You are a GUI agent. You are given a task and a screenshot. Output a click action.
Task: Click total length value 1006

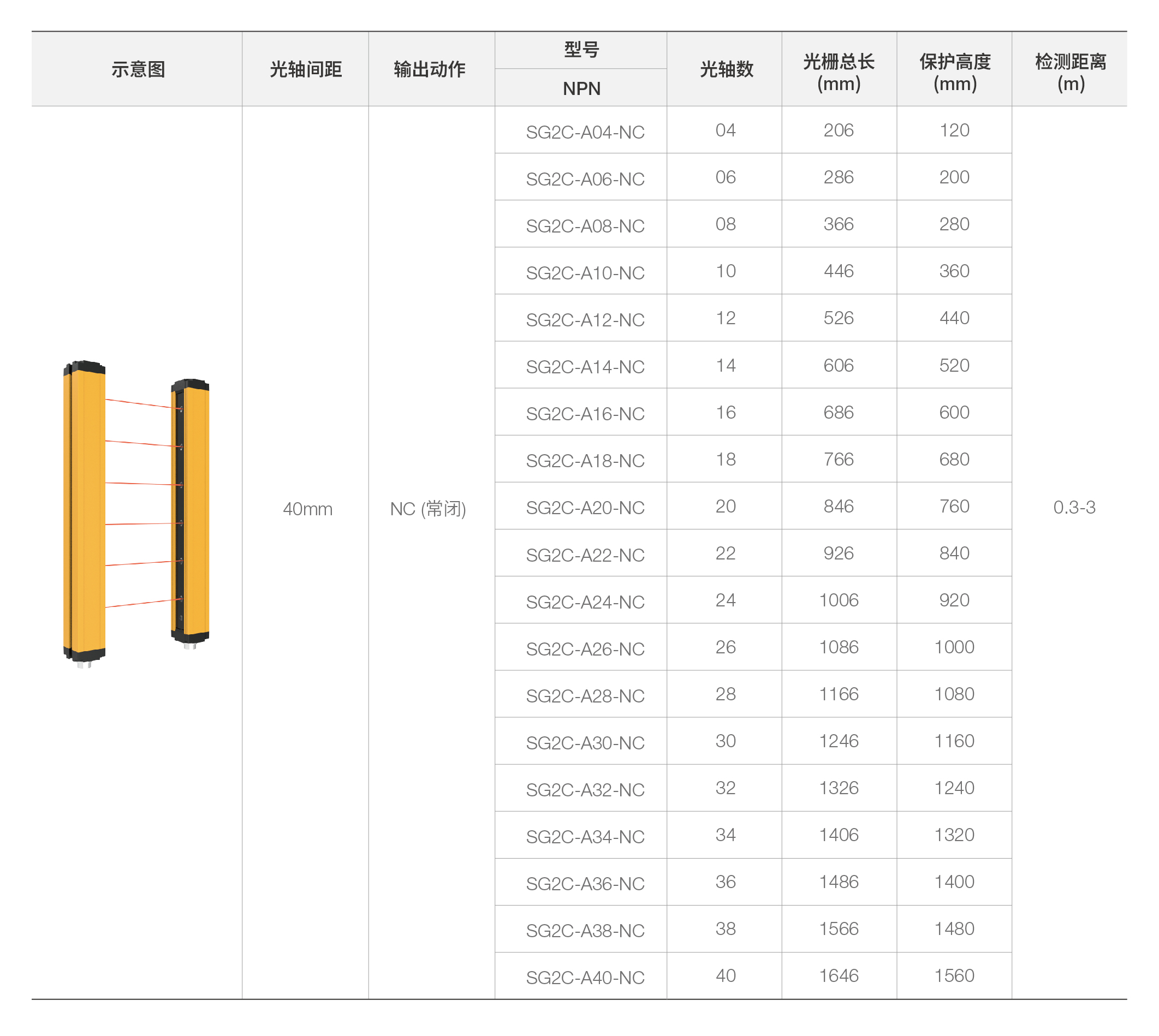pos(839,600)
